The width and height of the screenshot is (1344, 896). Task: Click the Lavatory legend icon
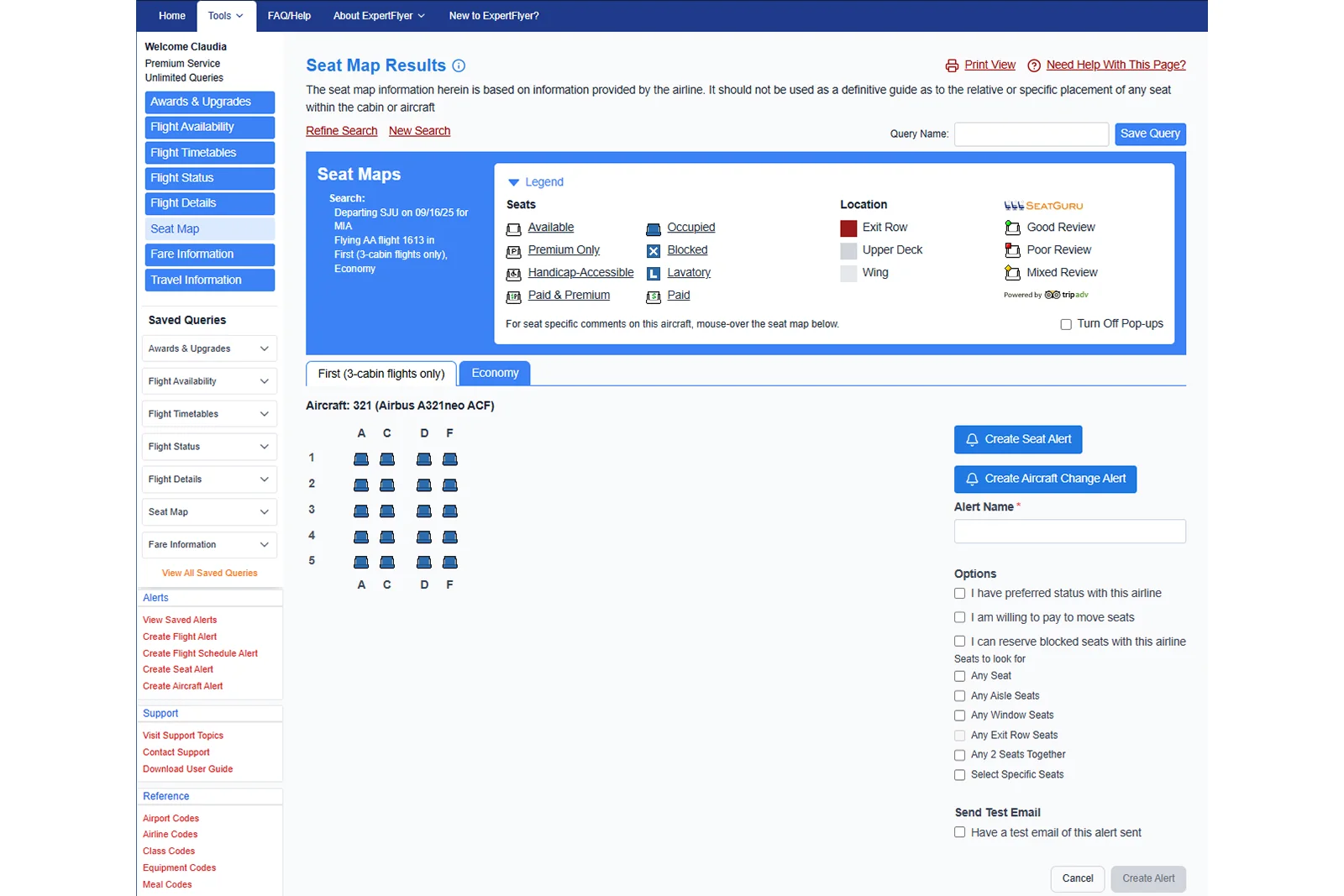[x=654, y=274]
